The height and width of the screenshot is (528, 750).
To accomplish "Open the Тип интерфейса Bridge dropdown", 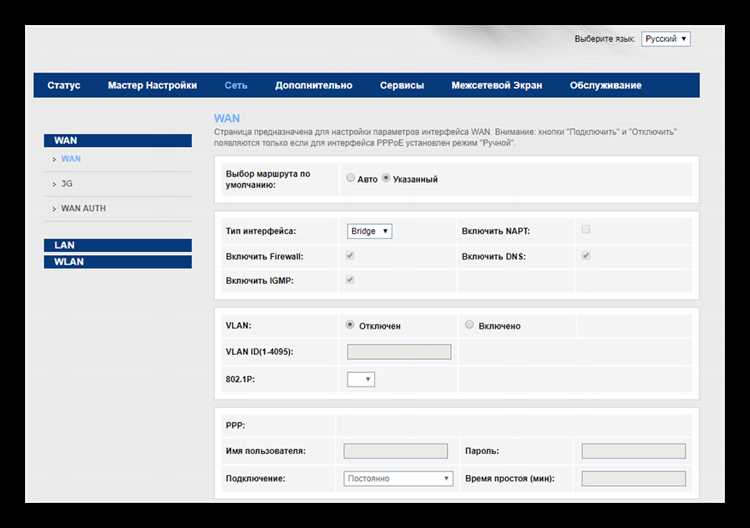I will coord(369,231).
